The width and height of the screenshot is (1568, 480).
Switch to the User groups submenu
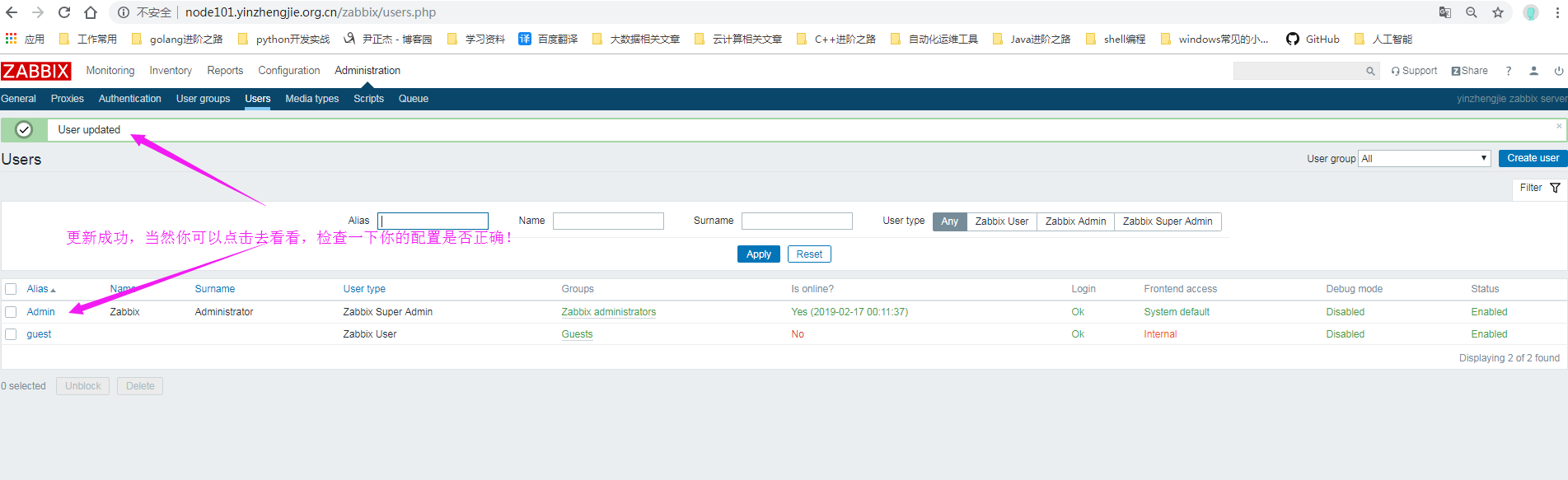[x=203, y=99]
